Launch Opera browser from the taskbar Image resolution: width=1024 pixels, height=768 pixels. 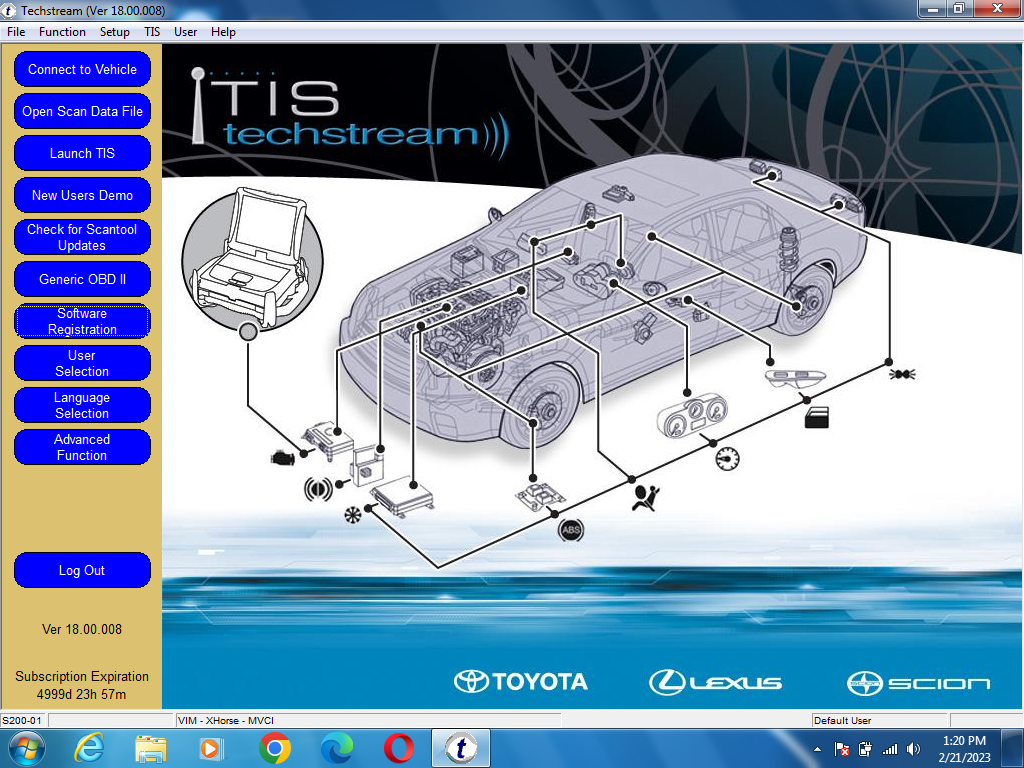click(400, 747)
